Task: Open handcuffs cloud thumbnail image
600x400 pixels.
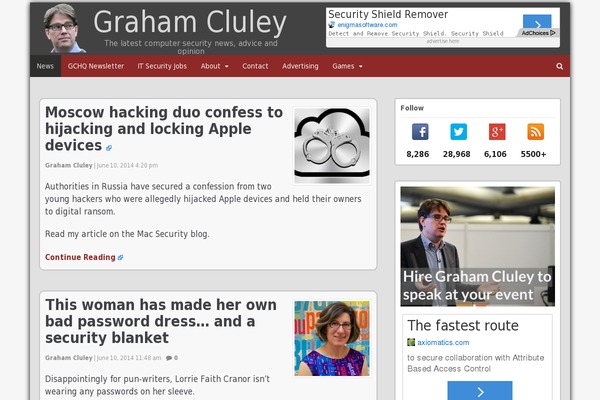Action: [x=332, y=145]
